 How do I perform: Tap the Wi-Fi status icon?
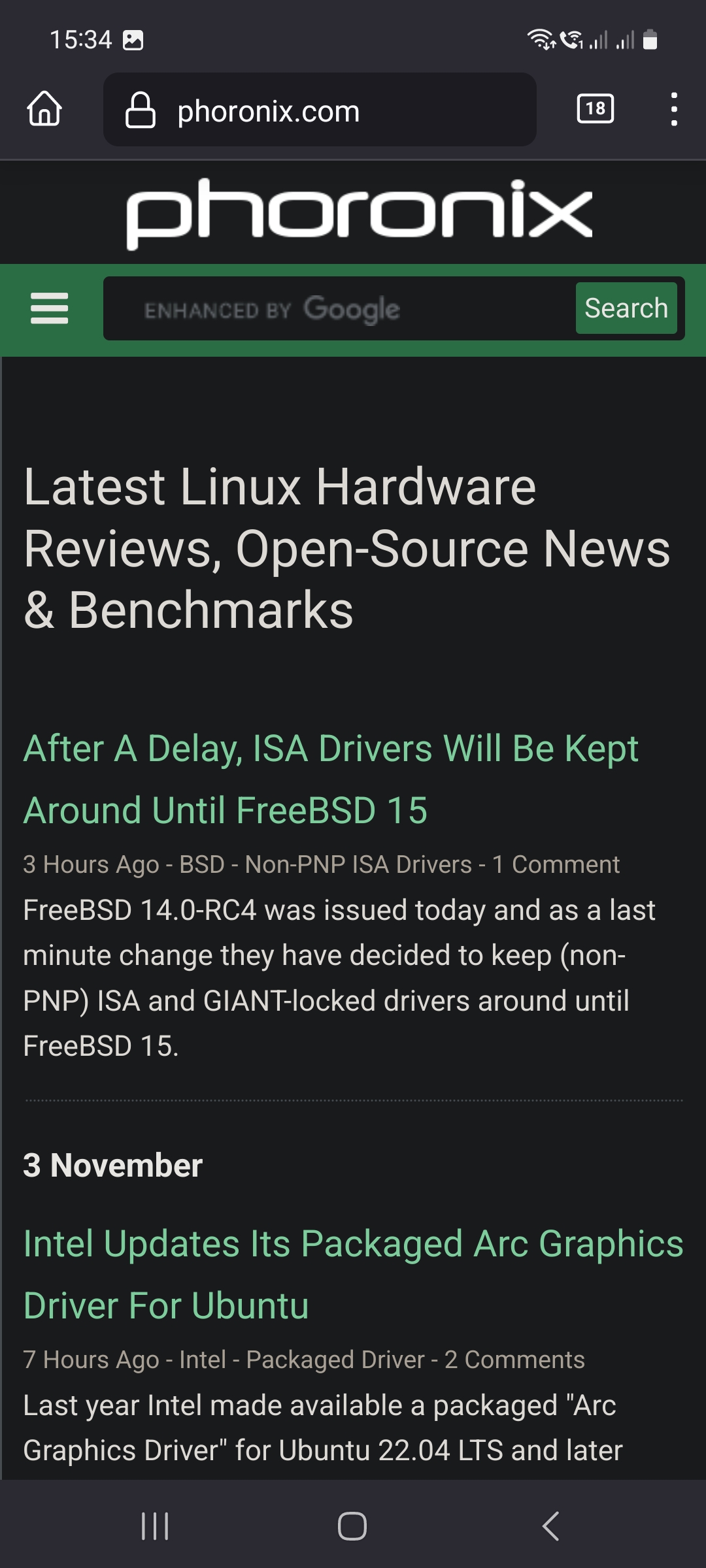coord(541,40)
